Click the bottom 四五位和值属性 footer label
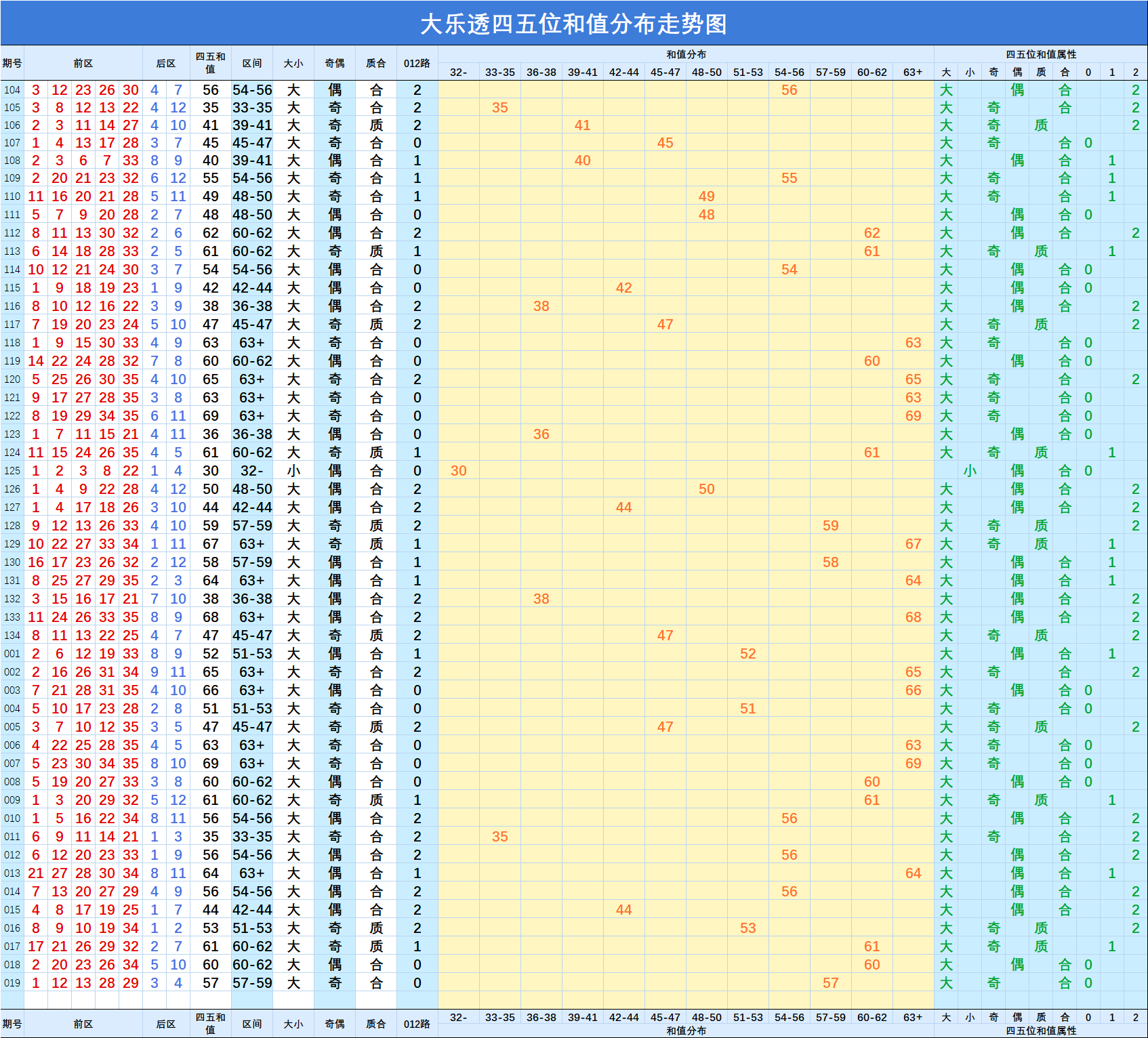 tap(1041, 1031)
